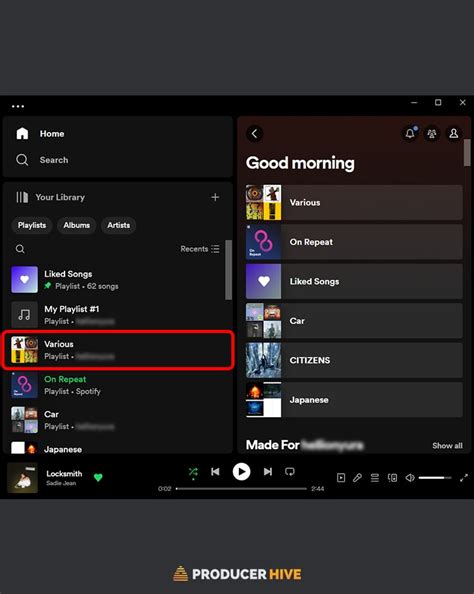This screenshot has width=474, height=594.
Task: Collapse Your Library panel
Action: tap(50, 197)
